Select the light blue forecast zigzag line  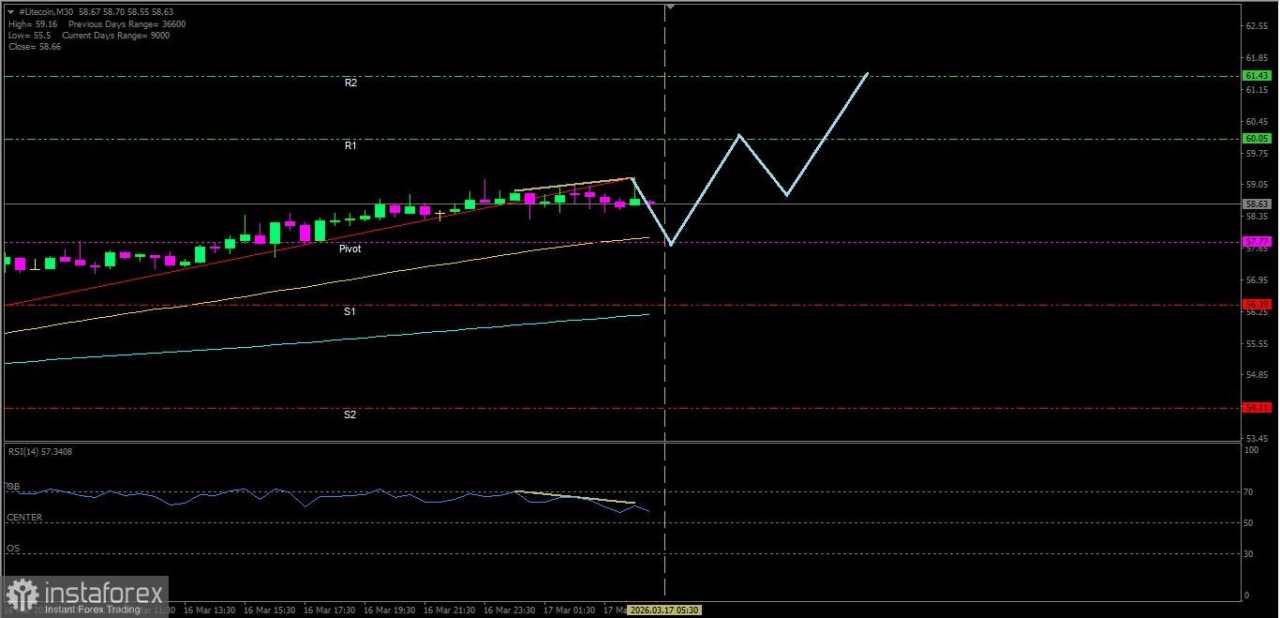click(740, 135)
